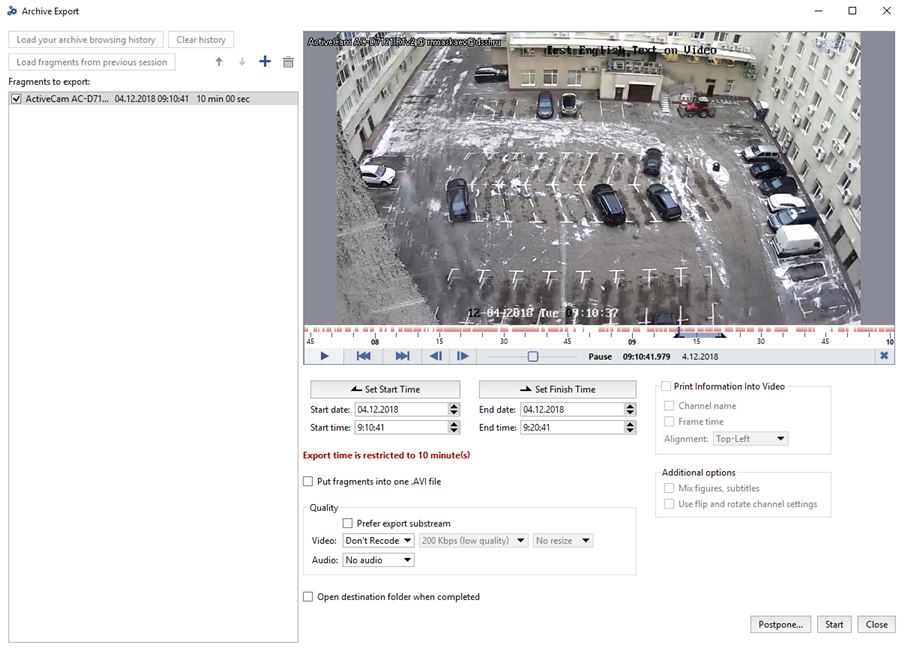Click the Start time input field
This screenshot has height=650, width=904.
400,427
